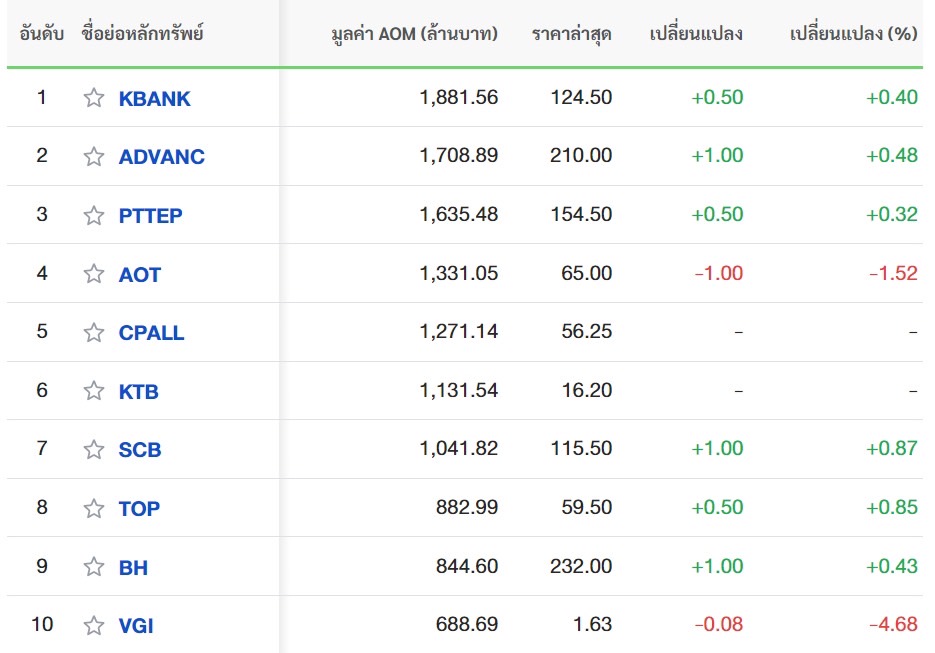Open the KBANK stock link
Screen dimensions: 935x653
point(154,98)
